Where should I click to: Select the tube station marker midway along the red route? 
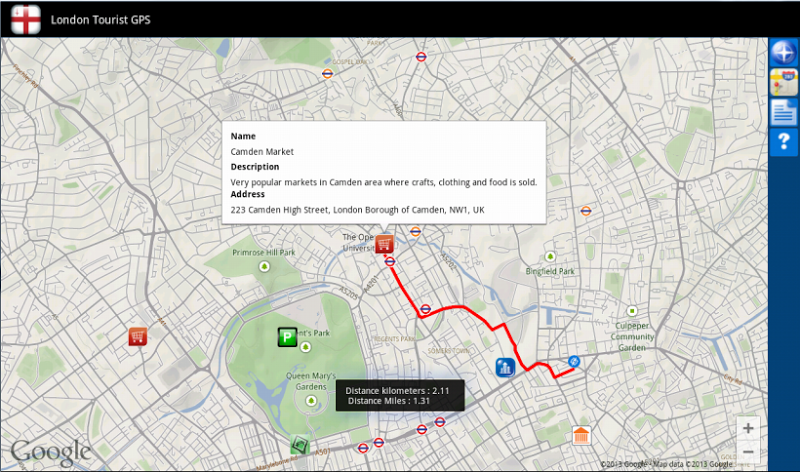coord(426,309)
